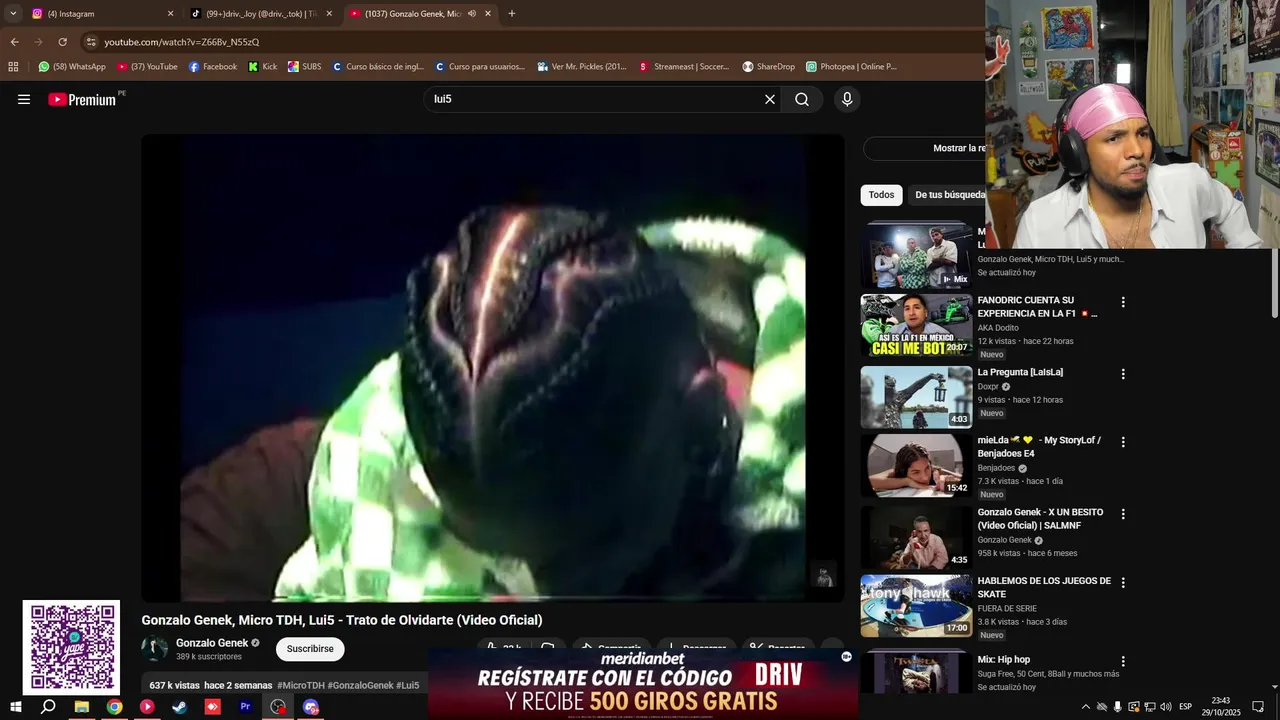1280x720 pixels.
Task: Click the video player to toggle playback
Action: click(x=493, y=368)
